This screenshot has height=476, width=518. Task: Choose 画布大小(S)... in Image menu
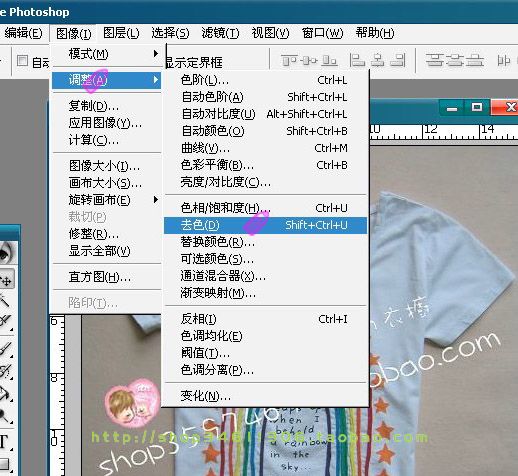(x=107, y=183)
